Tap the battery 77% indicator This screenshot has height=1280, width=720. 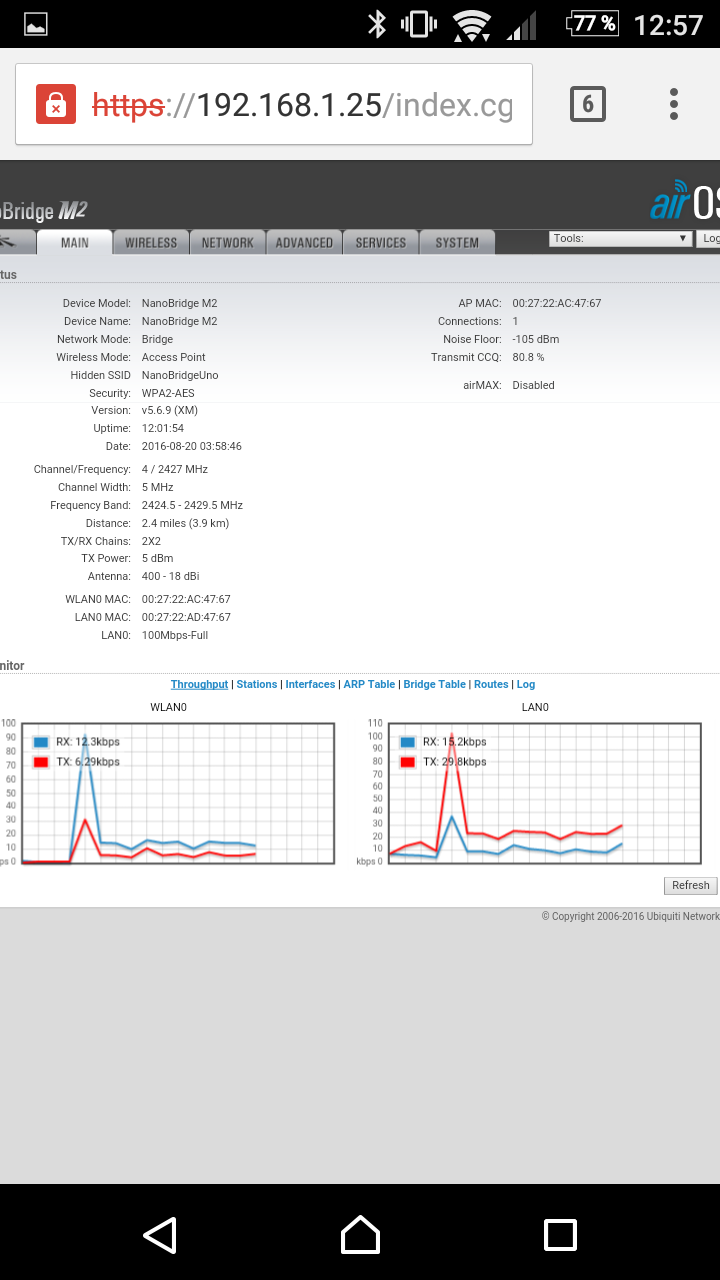pos(593,23)
